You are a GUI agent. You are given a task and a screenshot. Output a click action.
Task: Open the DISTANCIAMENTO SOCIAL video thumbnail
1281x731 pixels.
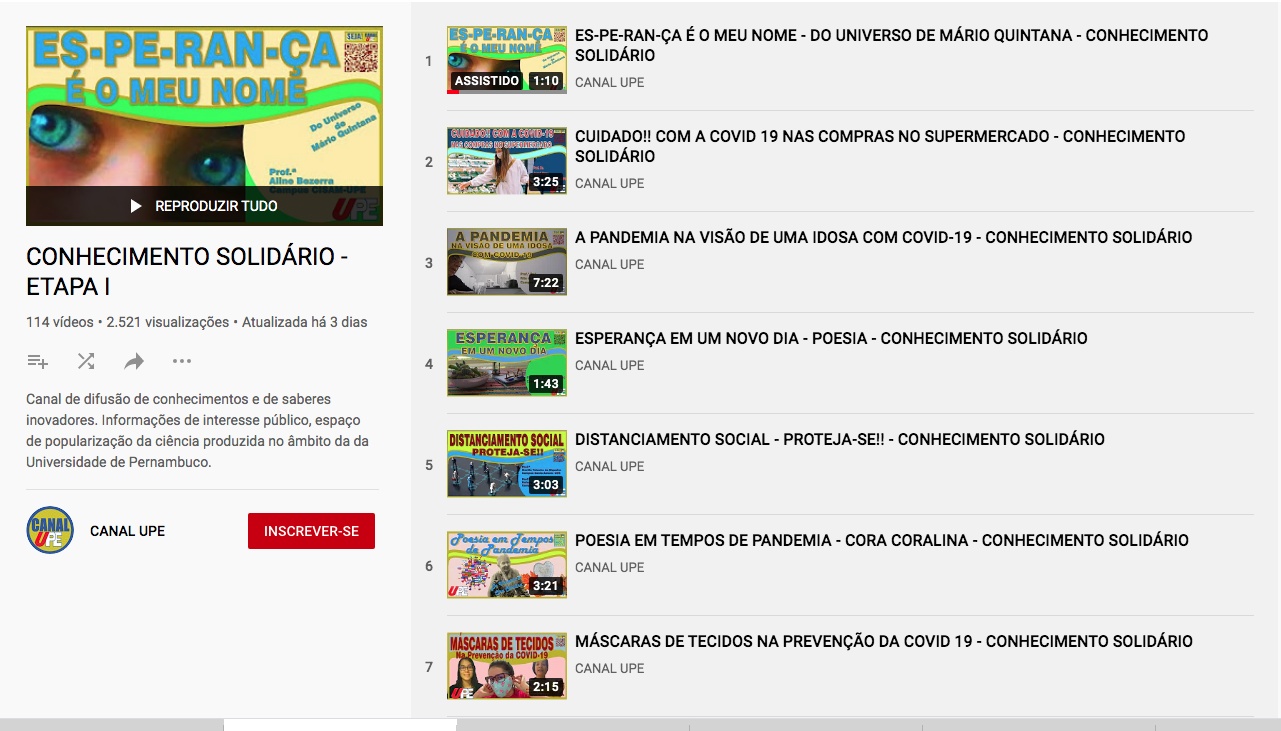coord(506,464)
